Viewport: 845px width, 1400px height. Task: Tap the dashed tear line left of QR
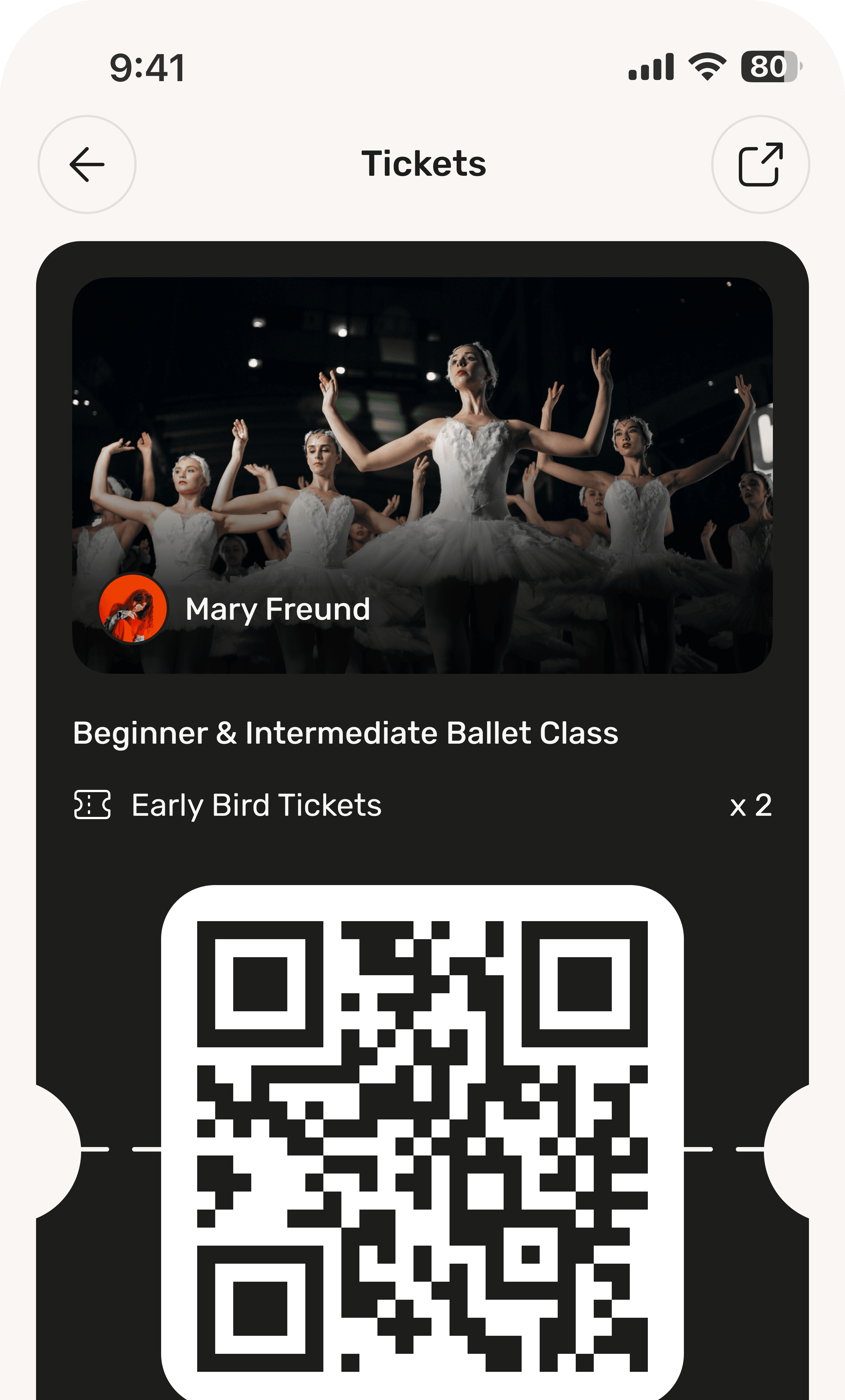coord(121,1149)
